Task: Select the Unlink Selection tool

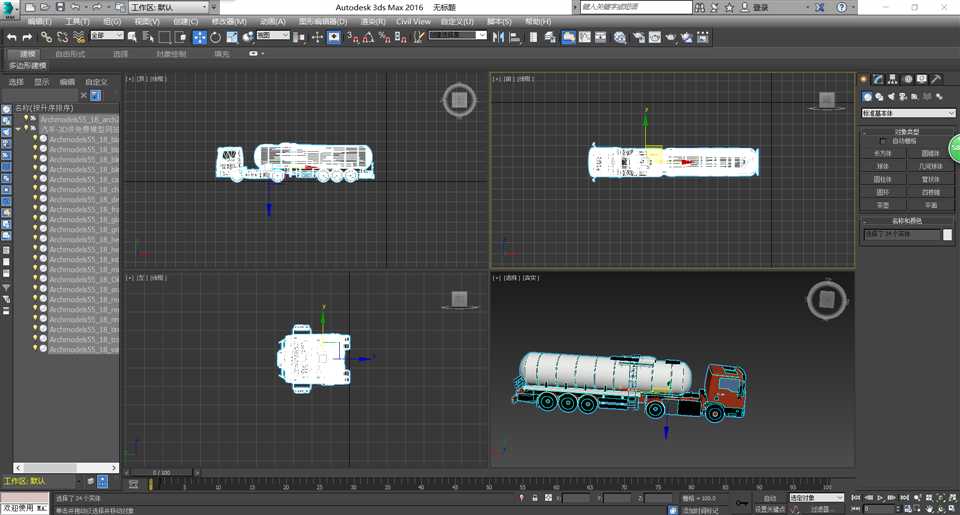Action: pyautogui.click(x=62, y=37)
